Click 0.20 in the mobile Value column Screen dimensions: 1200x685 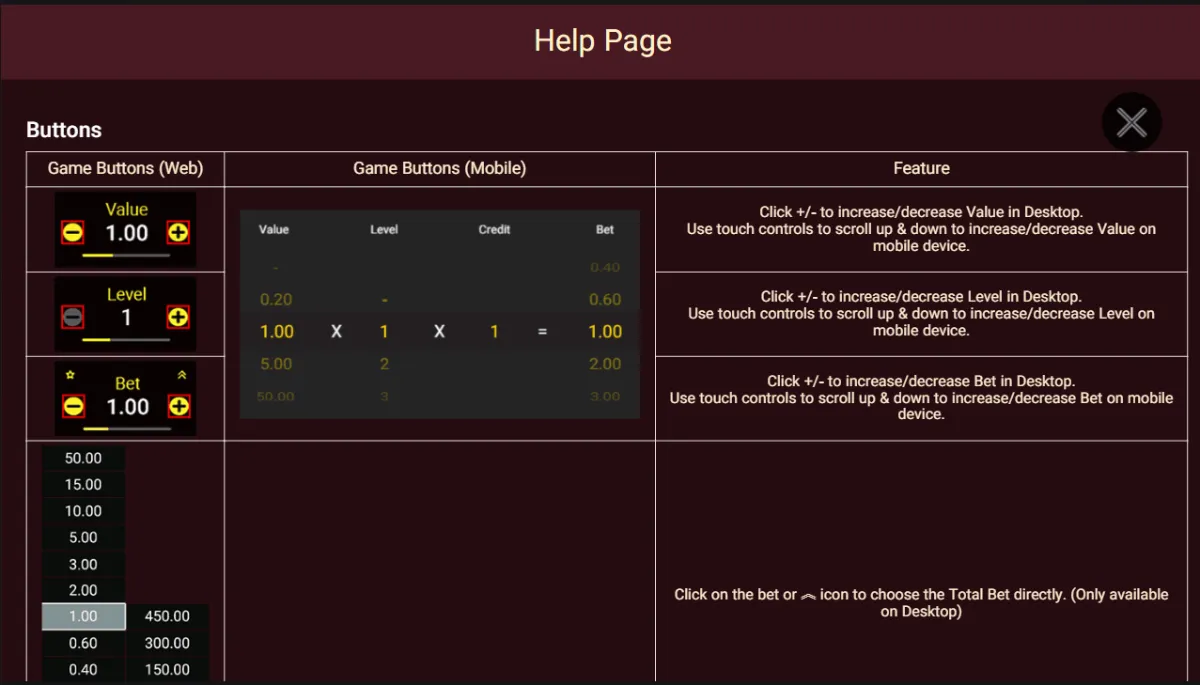pyautogui.click(x=276, y=299)
